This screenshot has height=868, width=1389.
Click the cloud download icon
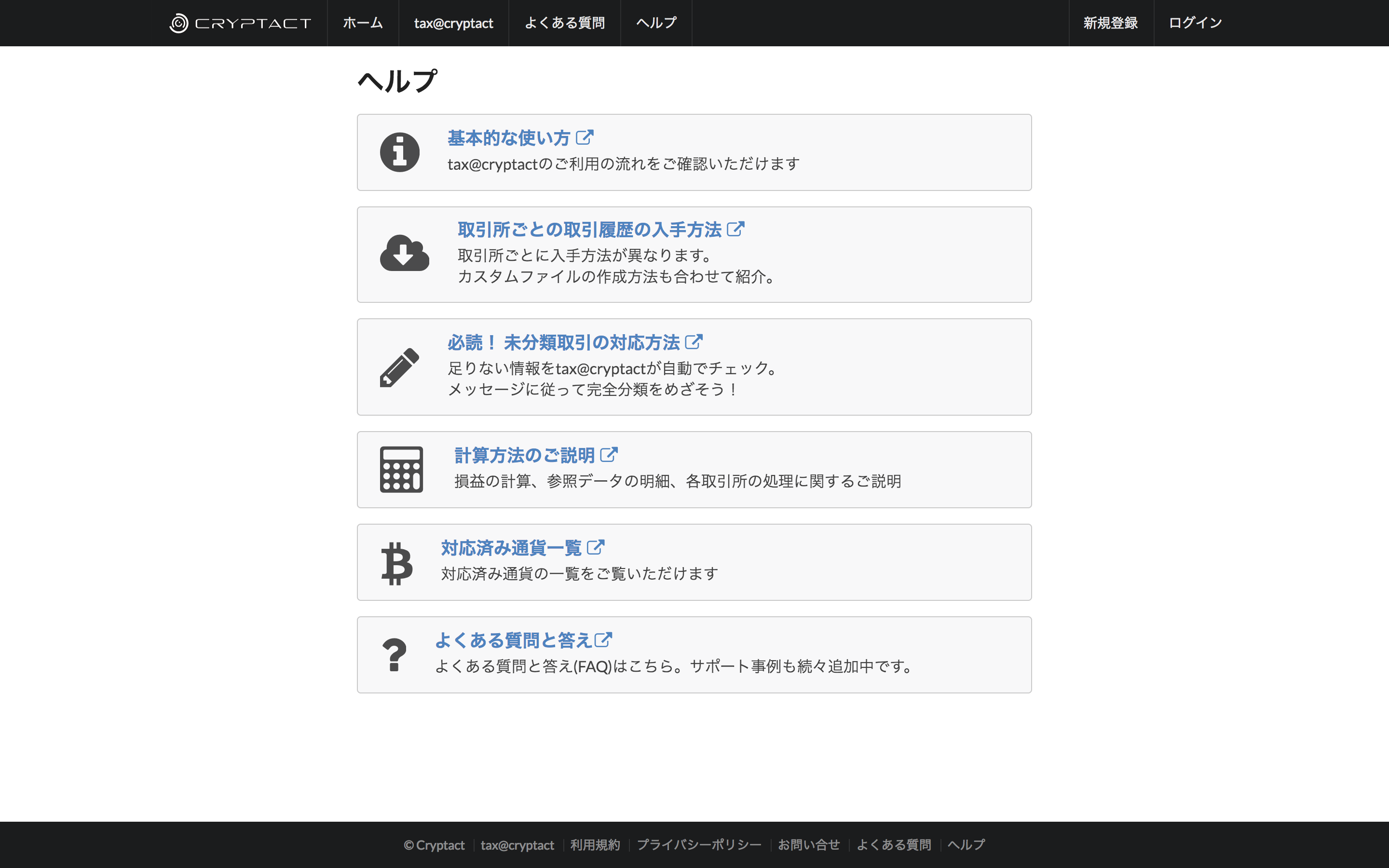(x=404, y=253)
